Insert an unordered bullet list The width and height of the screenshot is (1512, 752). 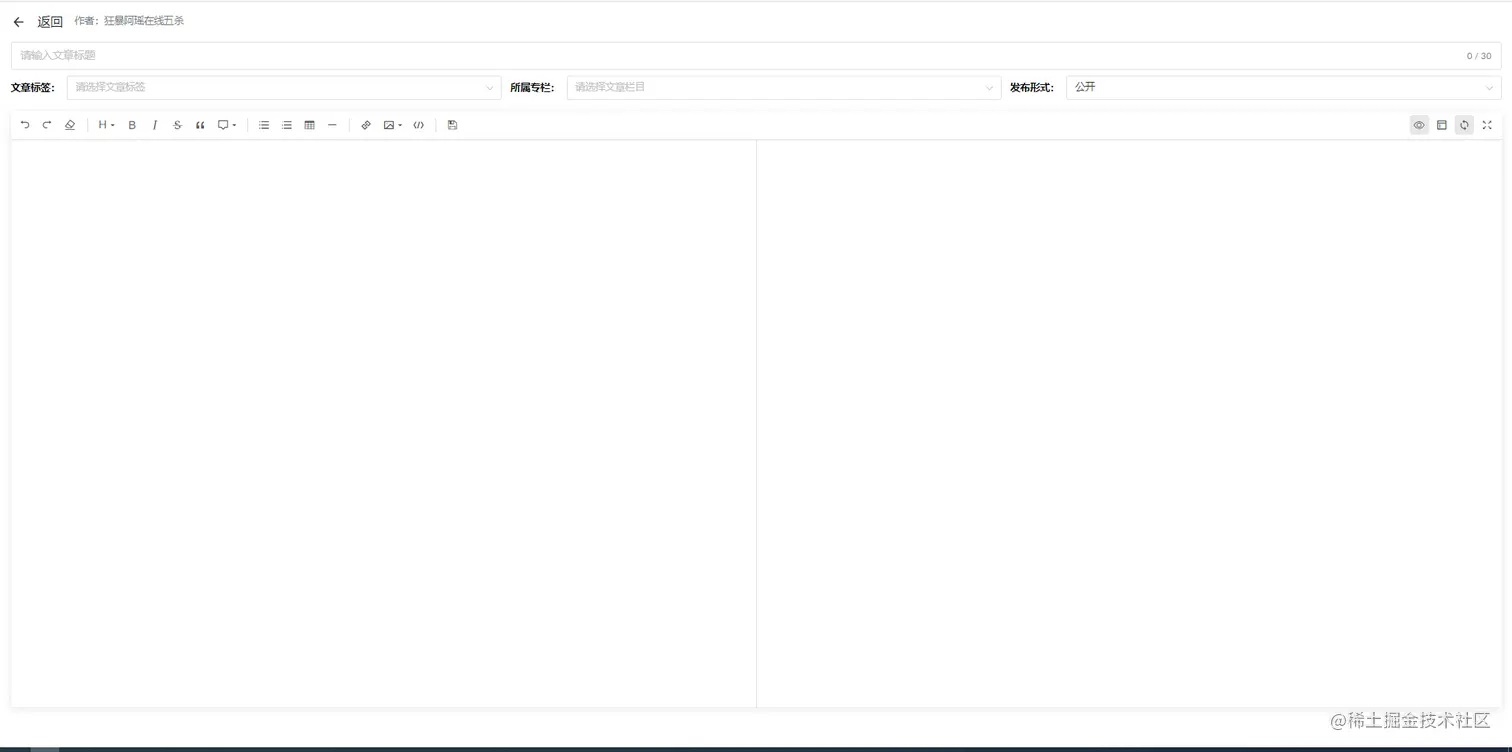click(x=264, y=125)
